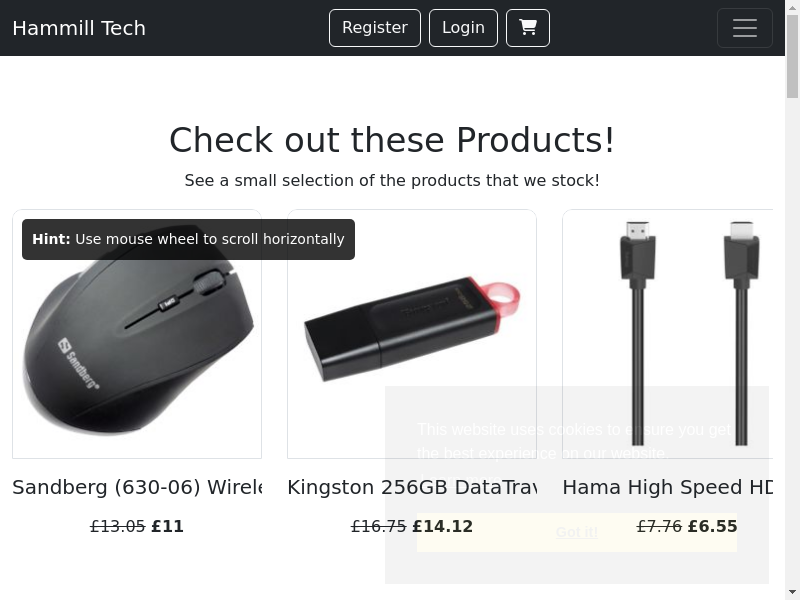Click the Register button
Image resolution: width=800 pixels, height=600 pixels.
375,28
